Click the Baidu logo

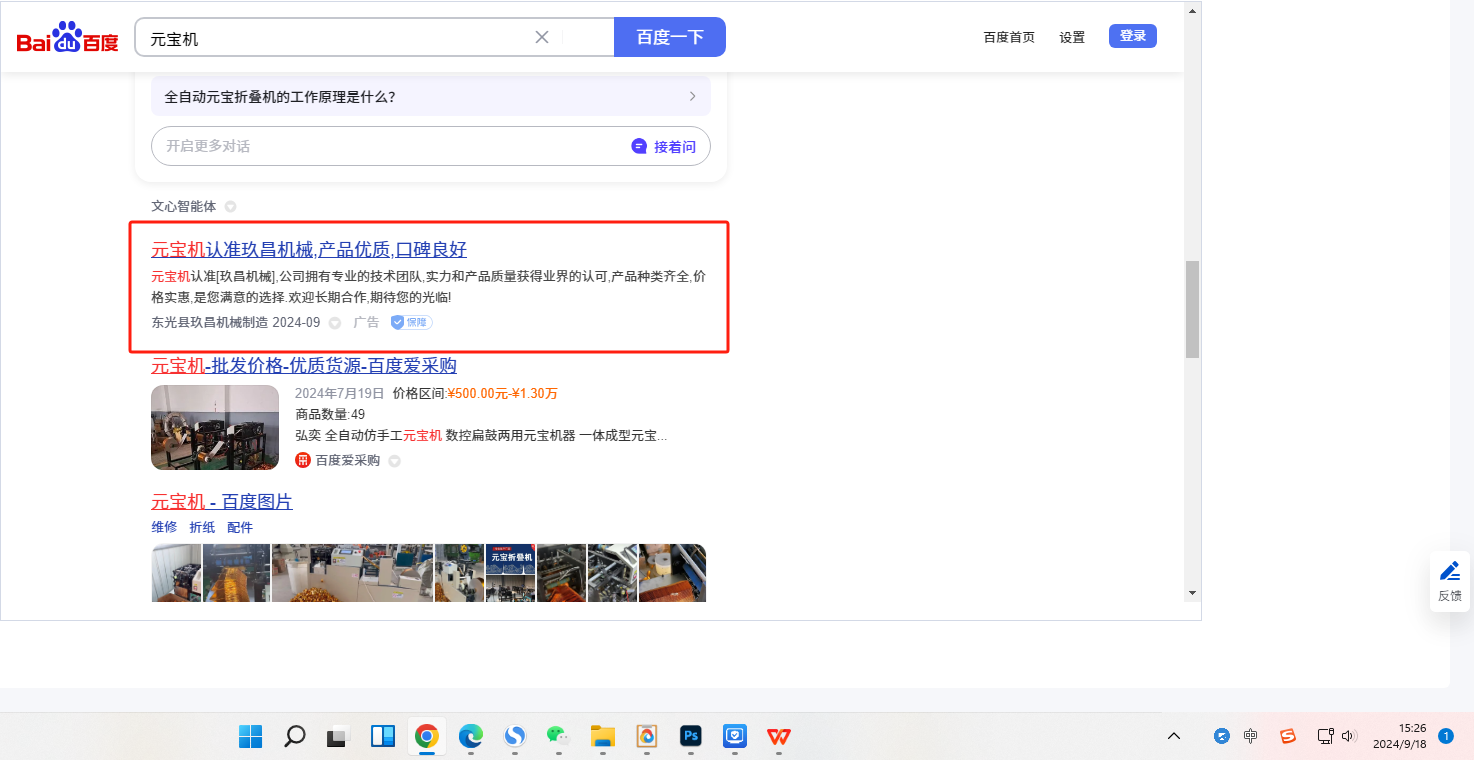point(67,38)
